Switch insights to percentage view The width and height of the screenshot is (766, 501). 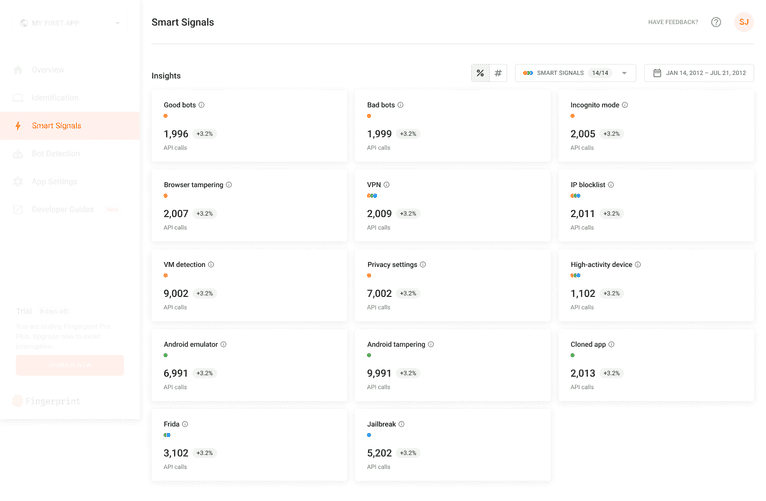480,73
